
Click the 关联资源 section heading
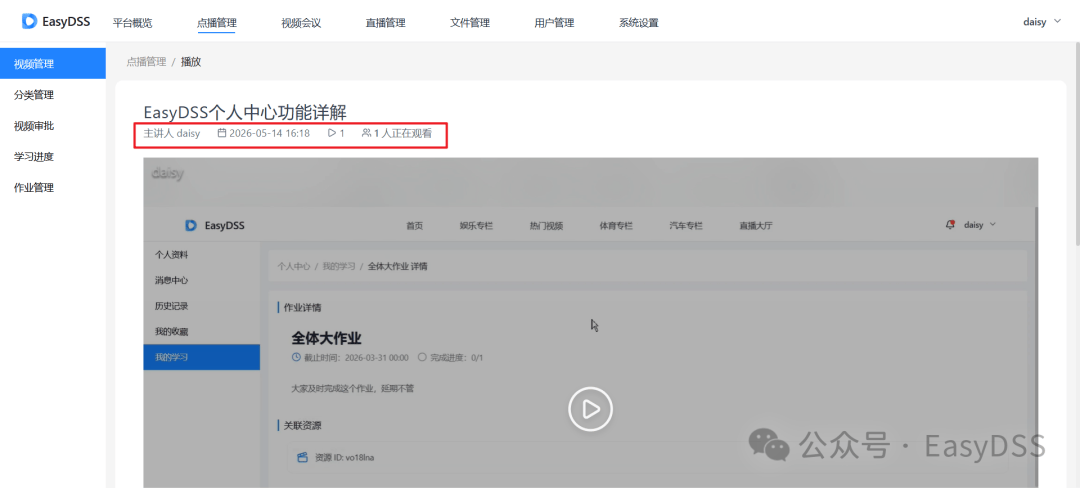(302, 426)
